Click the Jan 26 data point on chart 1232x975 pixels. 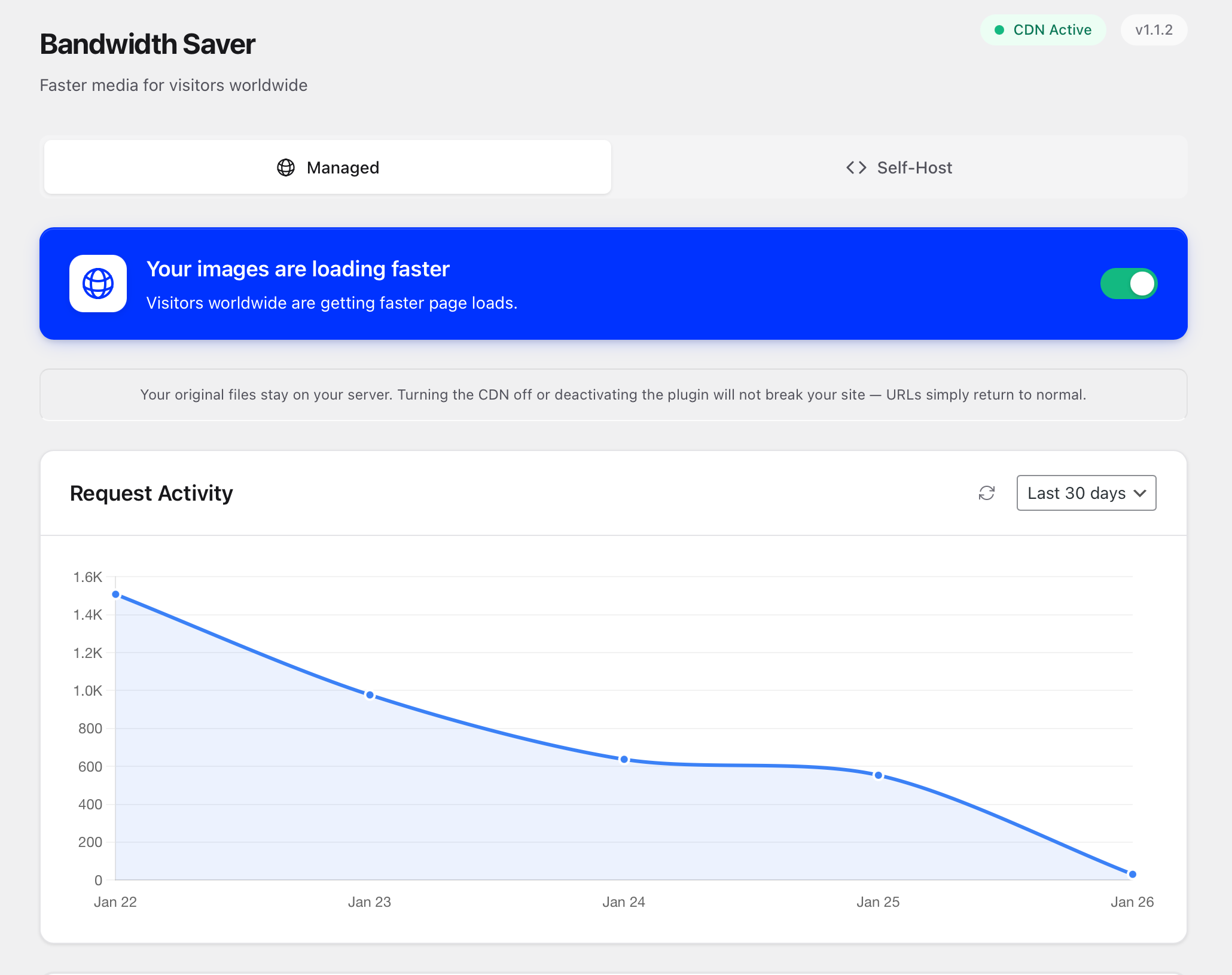pos(1132,875)
